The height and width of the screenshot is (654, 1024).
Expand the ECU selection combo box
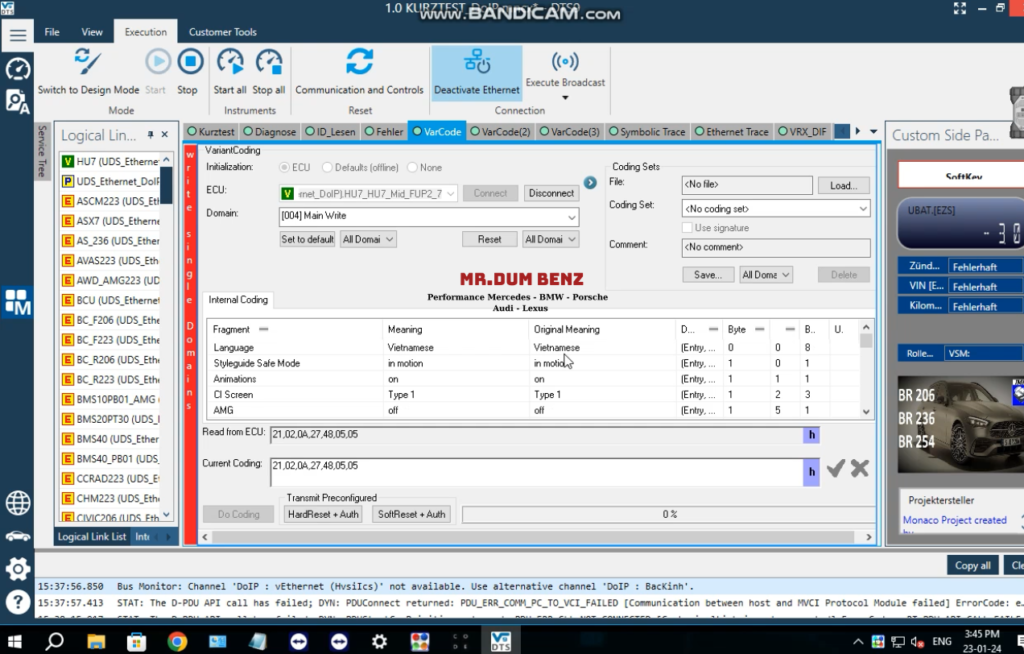tap(450, 193)
